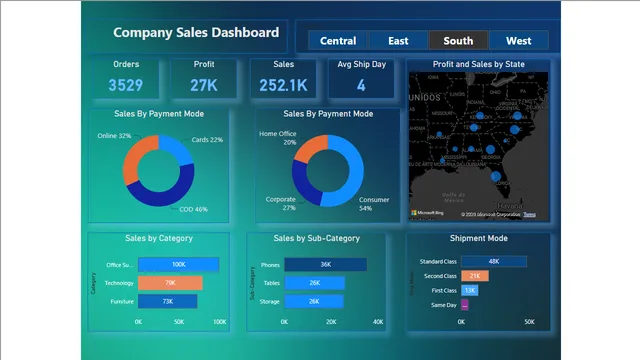Click the Virginia bubble on the map

(517, 116)
